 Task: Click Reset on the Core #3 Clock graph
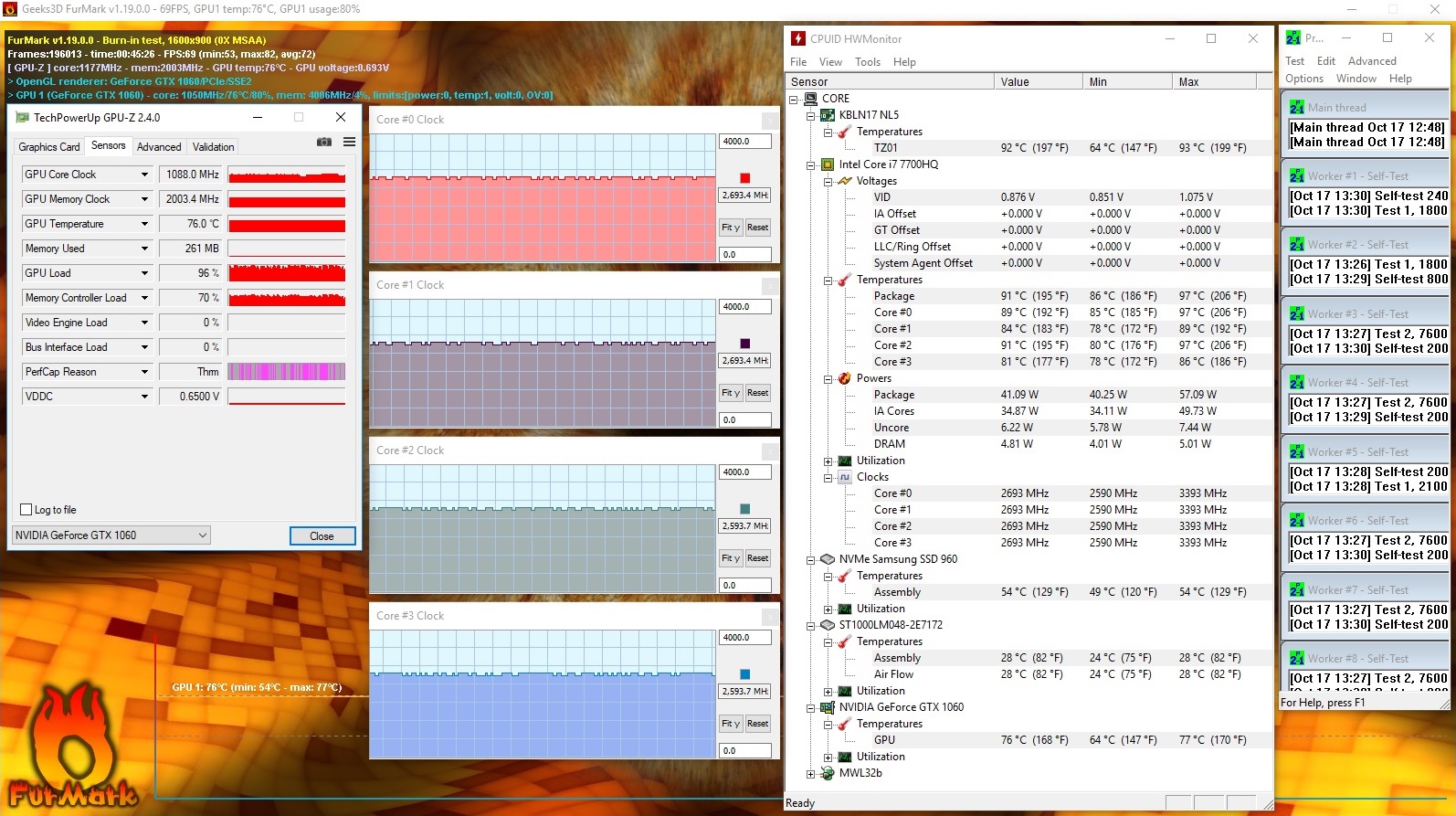click(x=758, y=724)
